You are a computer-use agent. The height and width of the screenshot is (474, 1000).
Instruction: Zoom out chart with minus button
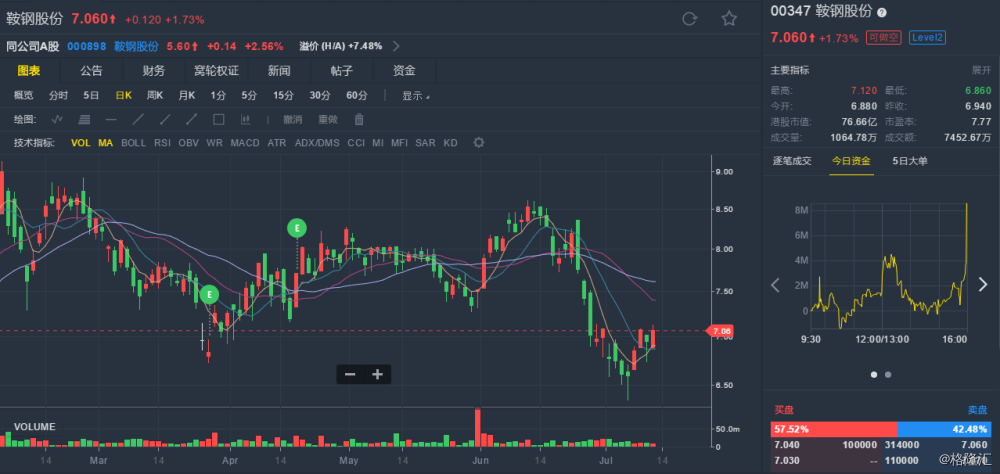tap(349, 374)
